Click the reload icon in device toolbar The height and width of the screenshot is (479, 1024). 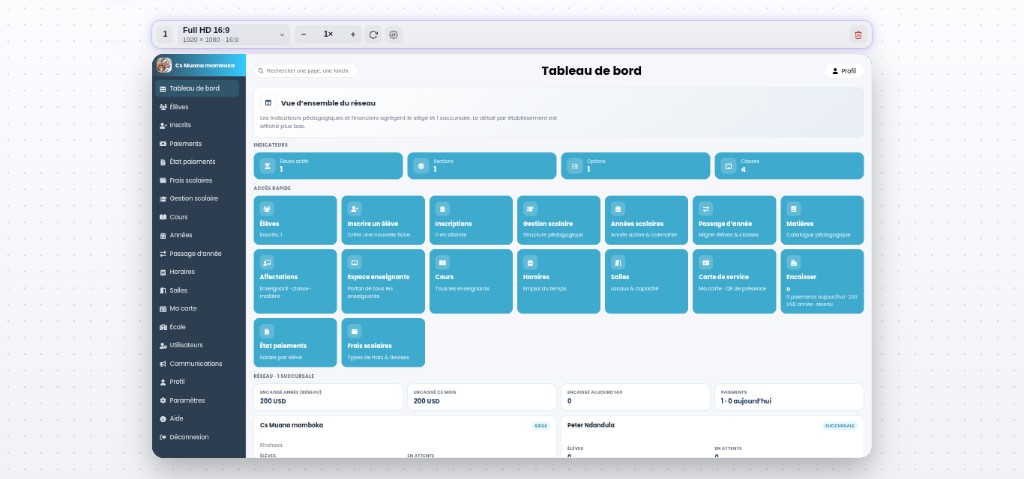(373, 35)
